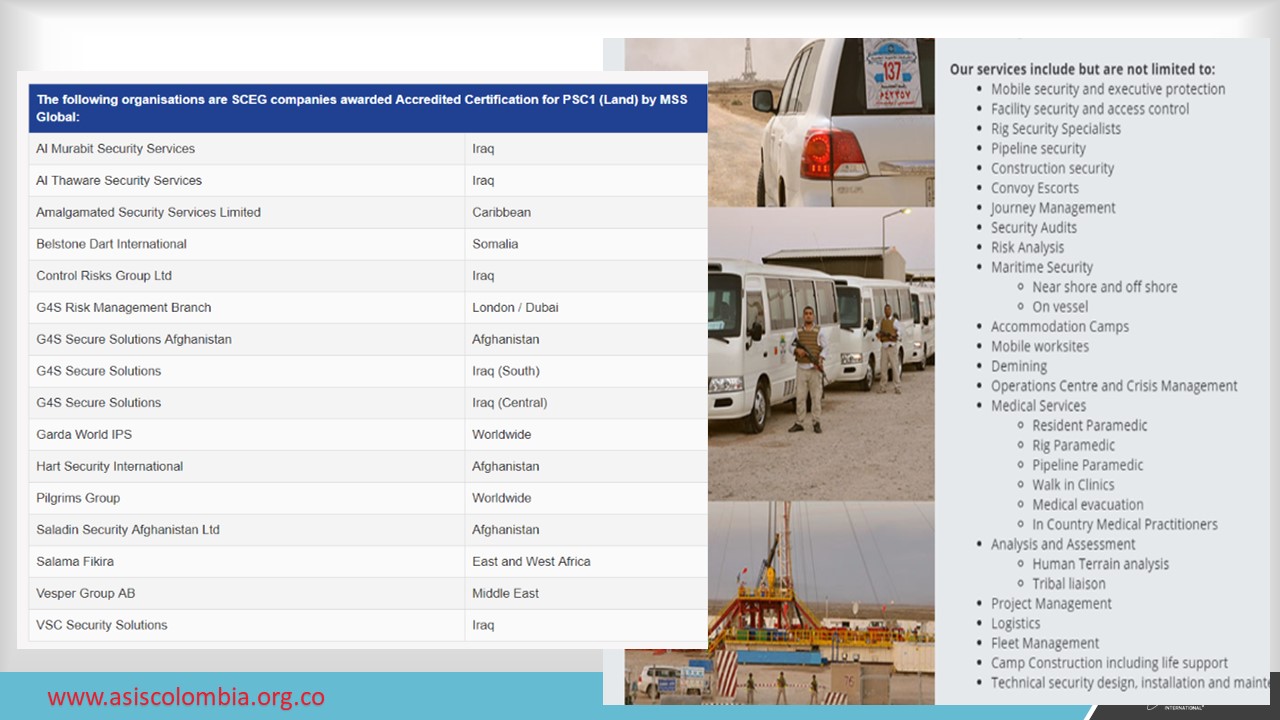The width and height of the screenshot is (1280, 720).
Task: Click 'Demining' bullet
Action: pos(1019,367)
